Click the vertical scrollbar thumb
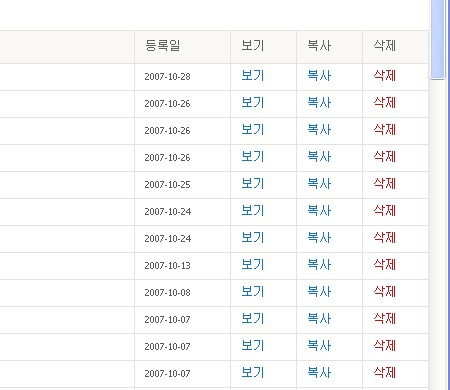The width and height of the screenshot is (450, 390). [438, 39]
